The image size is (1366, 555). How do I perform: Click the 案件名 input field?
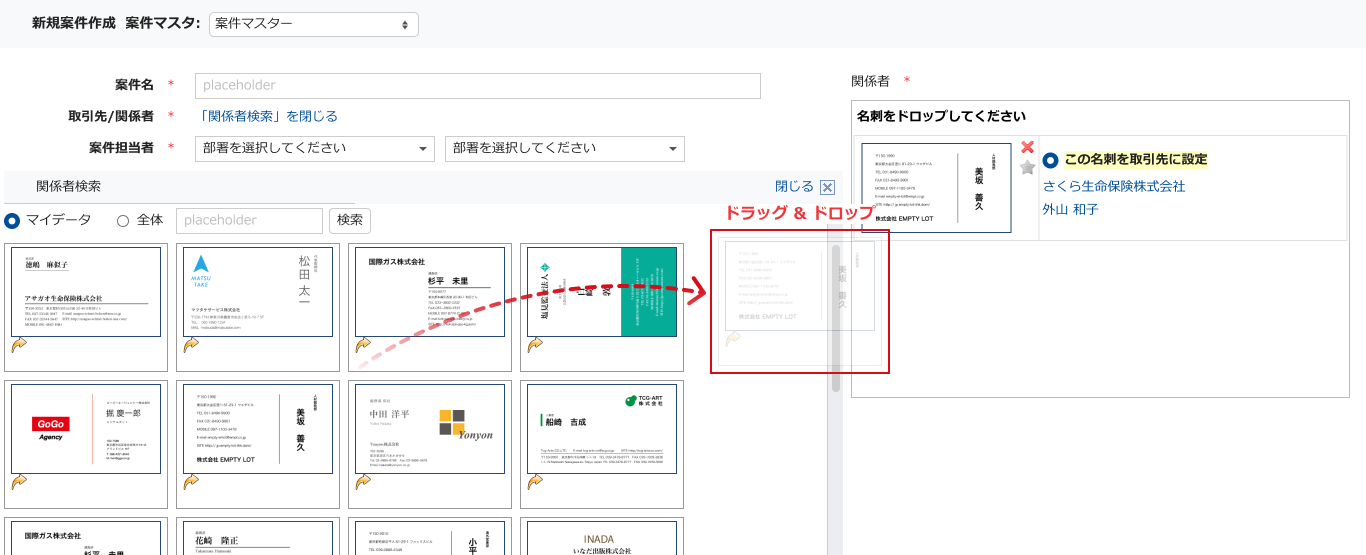[477, 86]
